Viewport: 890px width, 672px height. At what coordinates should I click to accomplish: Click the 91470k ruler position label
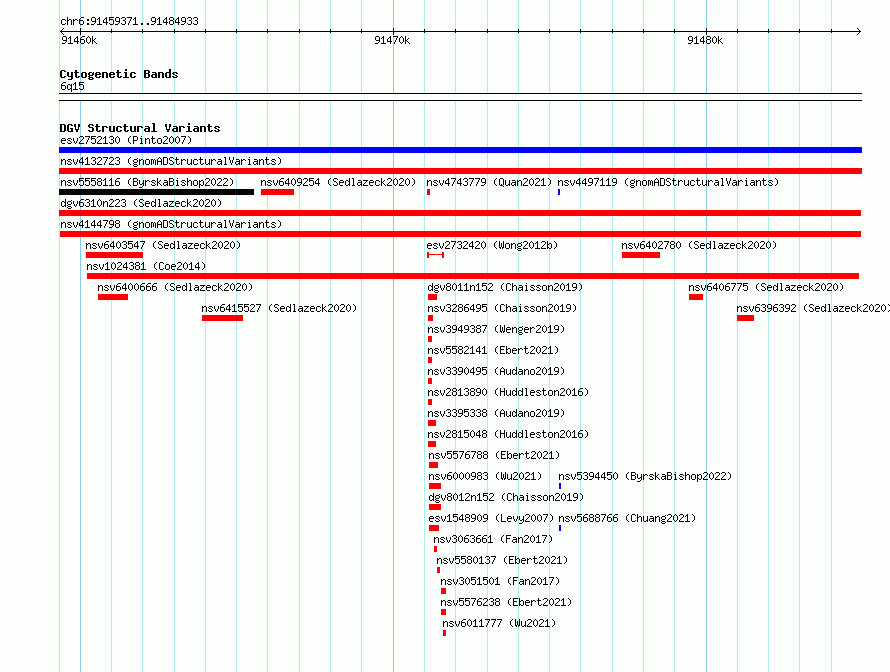pyautogui.click(x=392, y=40)
